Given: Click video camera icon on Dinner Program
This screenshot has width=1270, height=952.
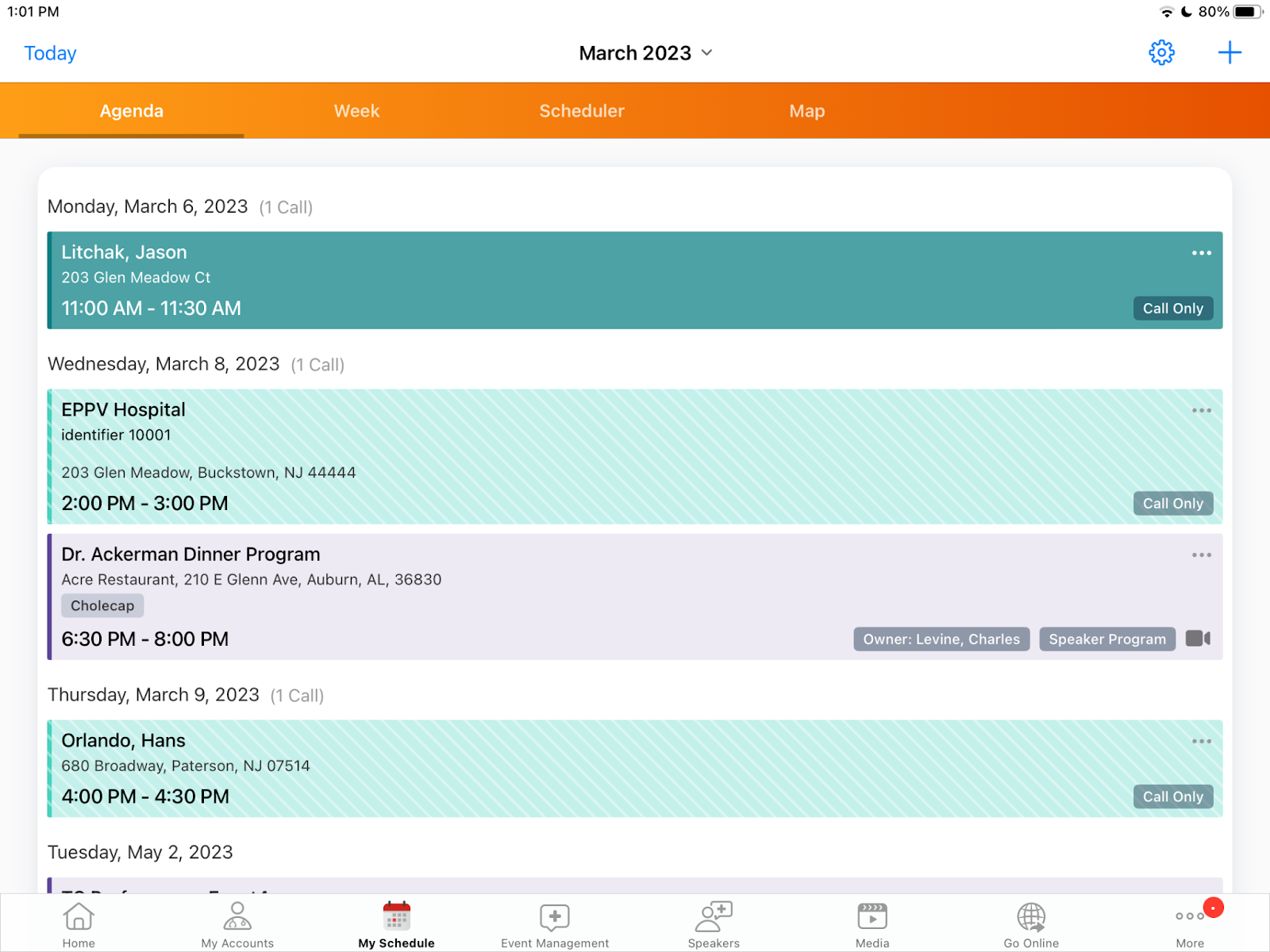Looking at the screenshot, I should point(1198,639).
